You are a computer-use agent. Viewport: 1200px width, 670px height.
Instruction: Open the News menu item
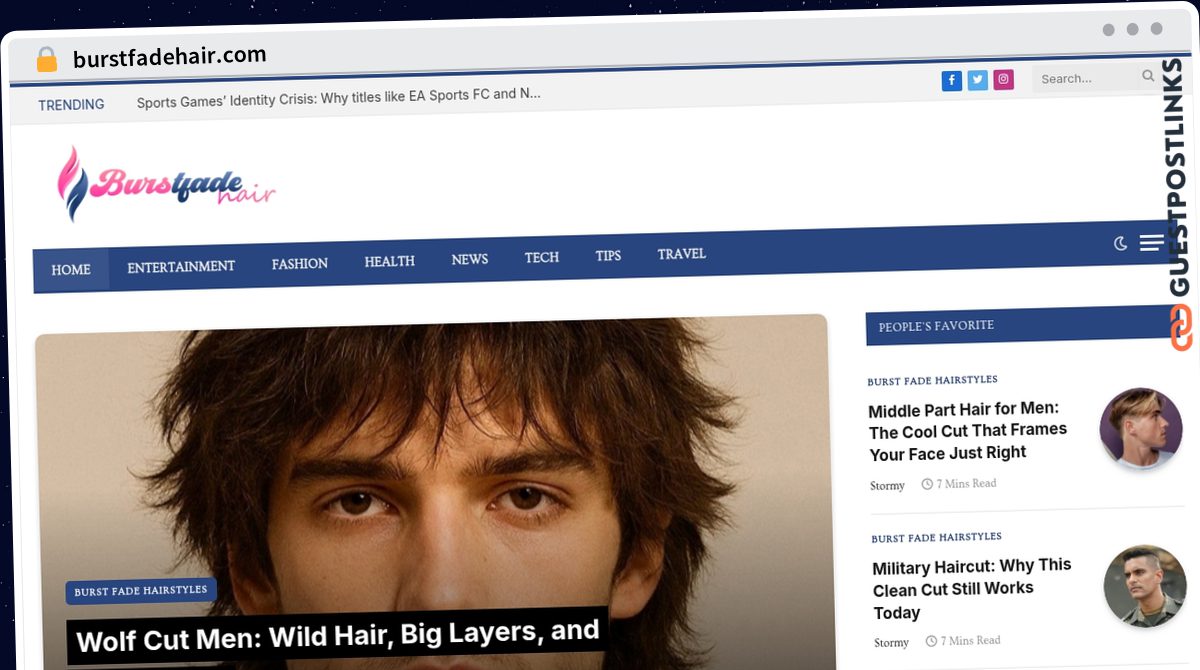pos(470,259)
